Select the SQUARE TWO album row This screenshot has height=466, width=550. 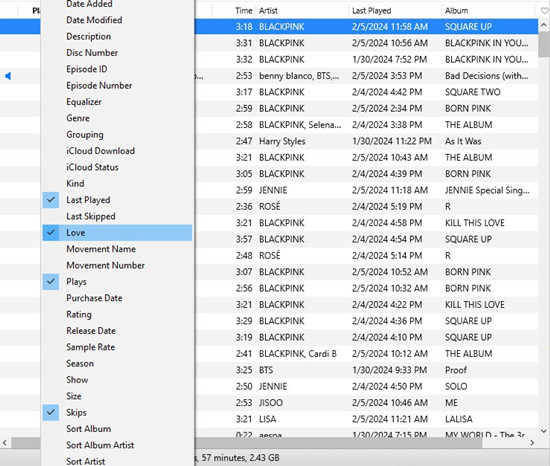point(366,92)
